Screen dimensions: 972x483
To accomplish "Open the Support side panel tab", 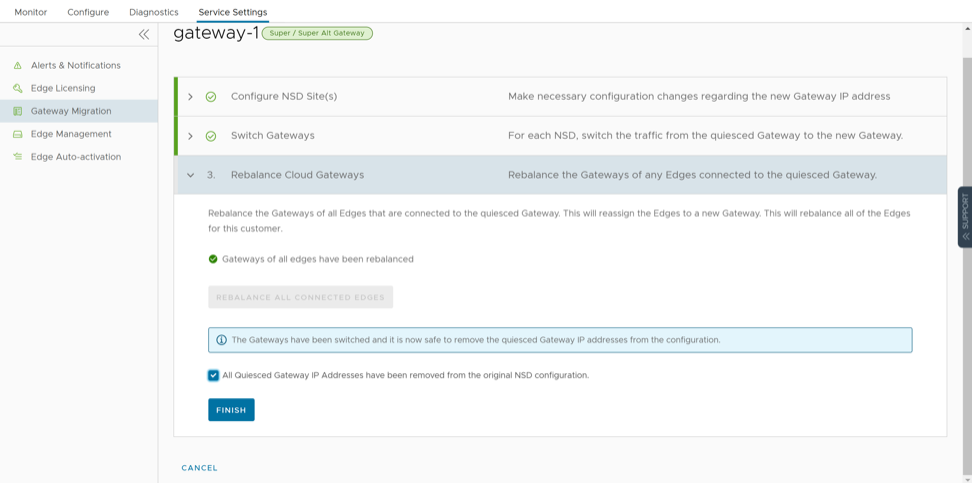I will [x=964, y=216].
